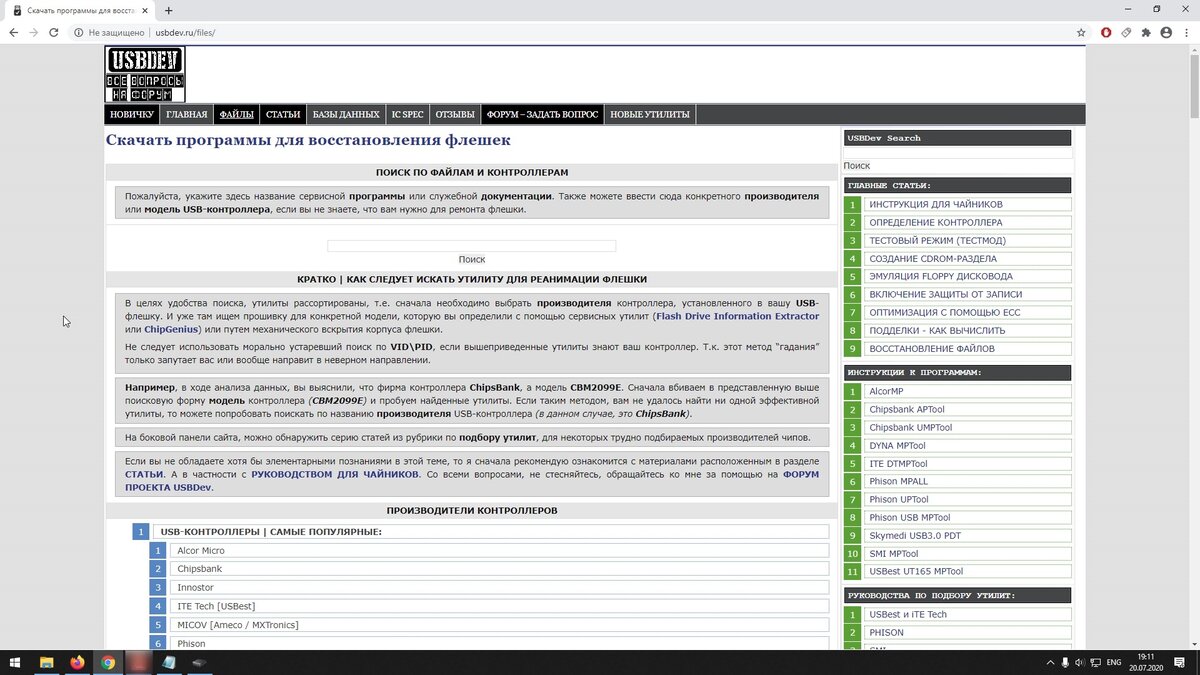
Task: Open the red ad-blocker extension icon
Action: click(x=1106, y=32)
